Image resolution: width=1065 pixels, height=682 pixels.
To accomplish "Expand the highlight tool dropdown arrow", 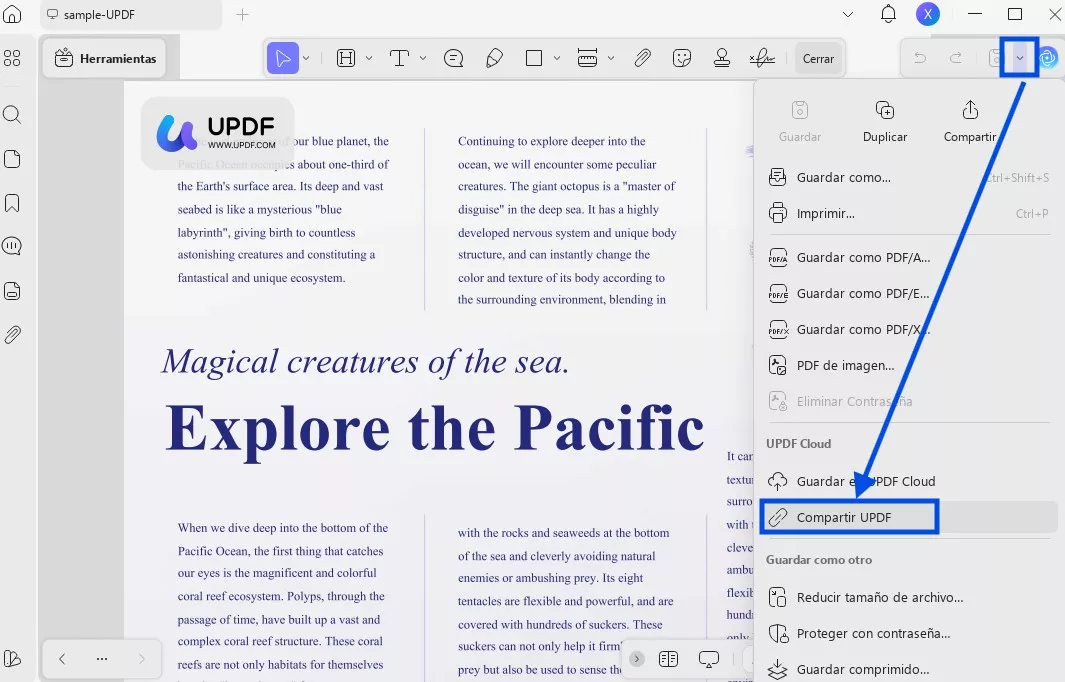I will (x=369, y=58).
